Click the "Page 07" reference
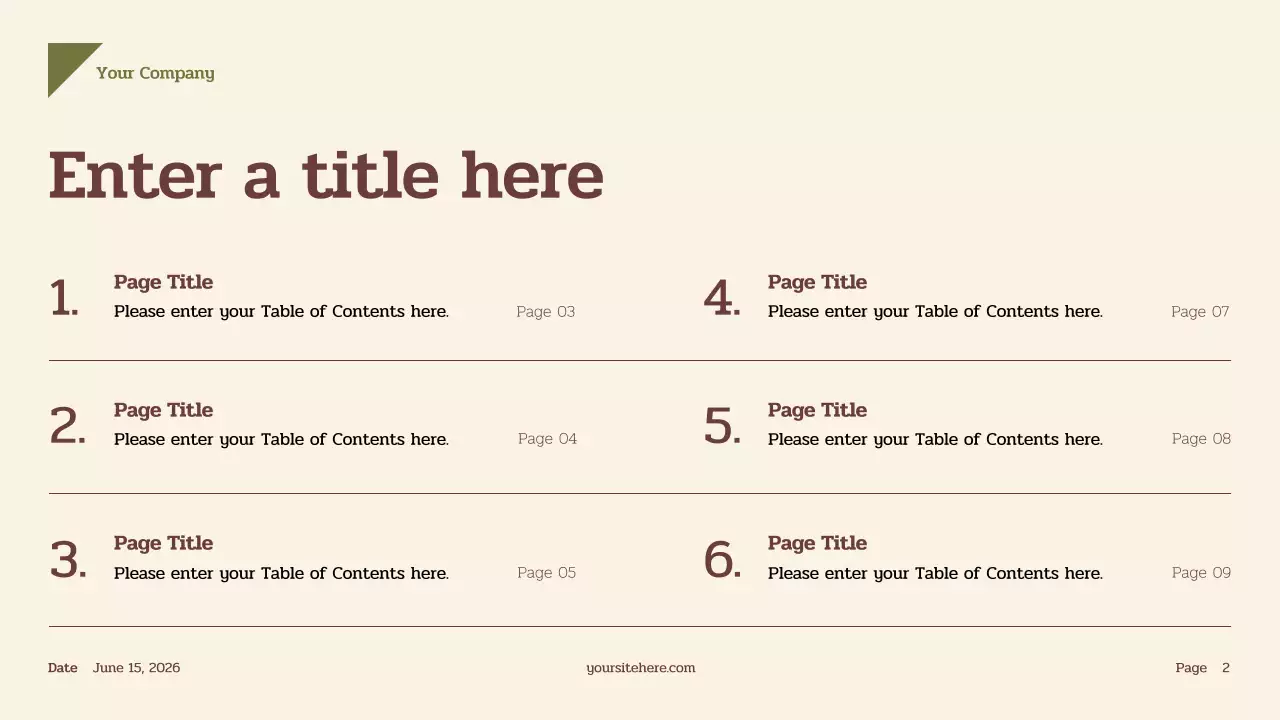The image size is (1280, 720). tap(1200, 312)
